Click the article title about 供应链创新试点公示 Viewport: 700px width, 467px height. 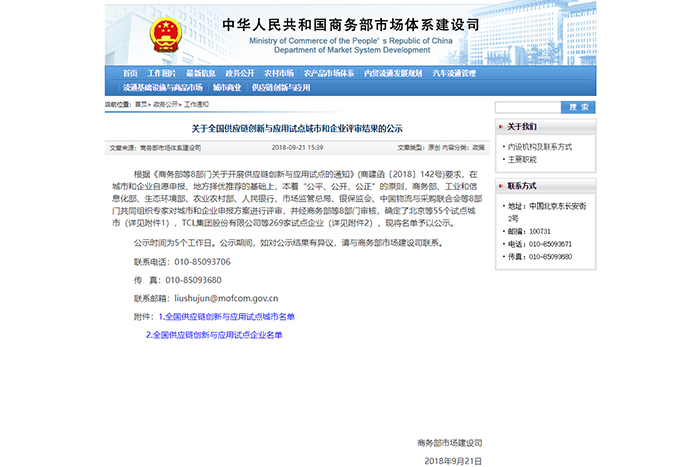pyautogui.click(x=297, y=129)
